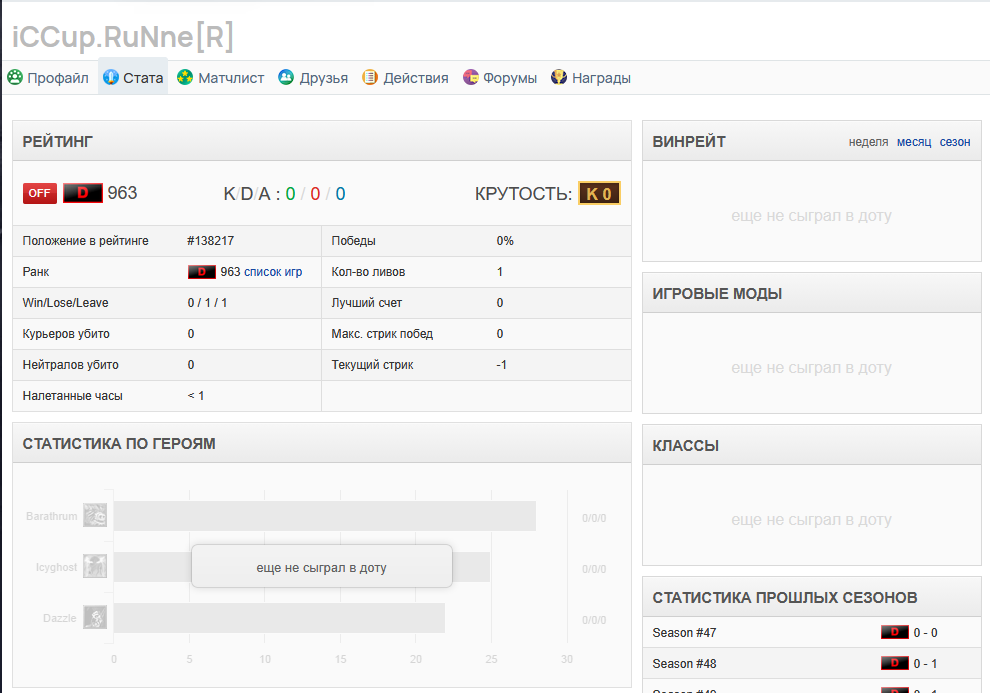
Task: Open the Форумы tab
Action: (500, 78)
